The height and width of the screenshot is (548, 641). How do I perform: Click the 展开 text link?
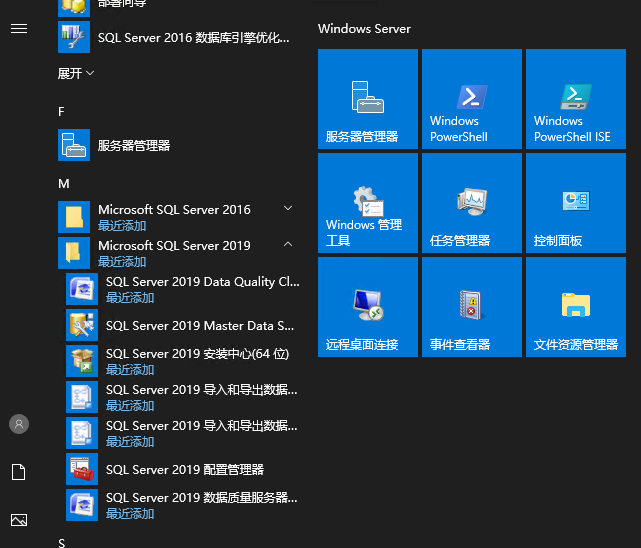[x=70, y=74]
